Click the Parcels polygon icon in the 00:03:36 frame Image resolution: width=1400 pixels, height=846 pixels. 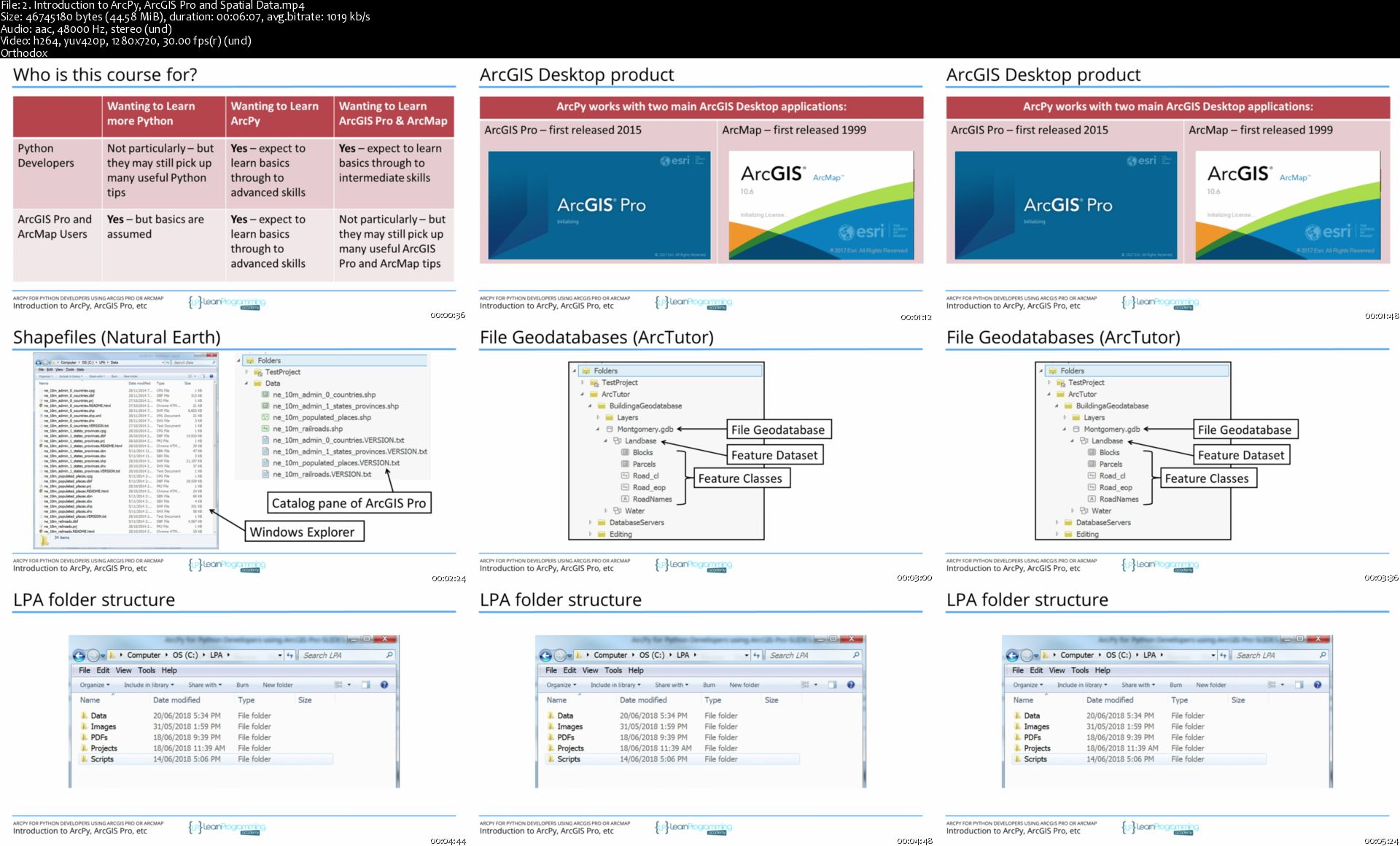coord(1092,464)
